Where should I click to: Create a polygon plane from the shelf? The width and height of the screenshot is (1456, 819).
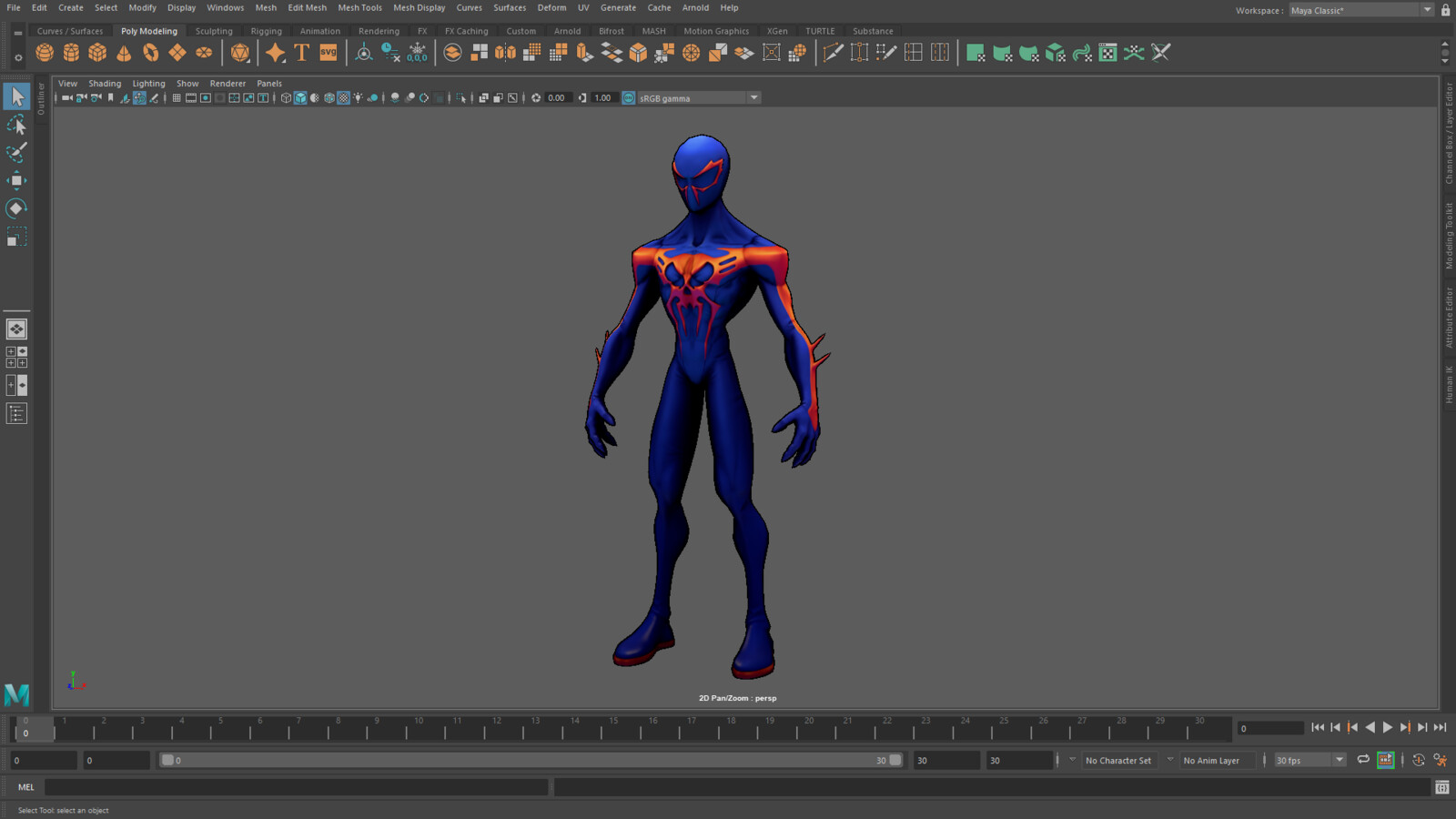[x=177, y=53]
